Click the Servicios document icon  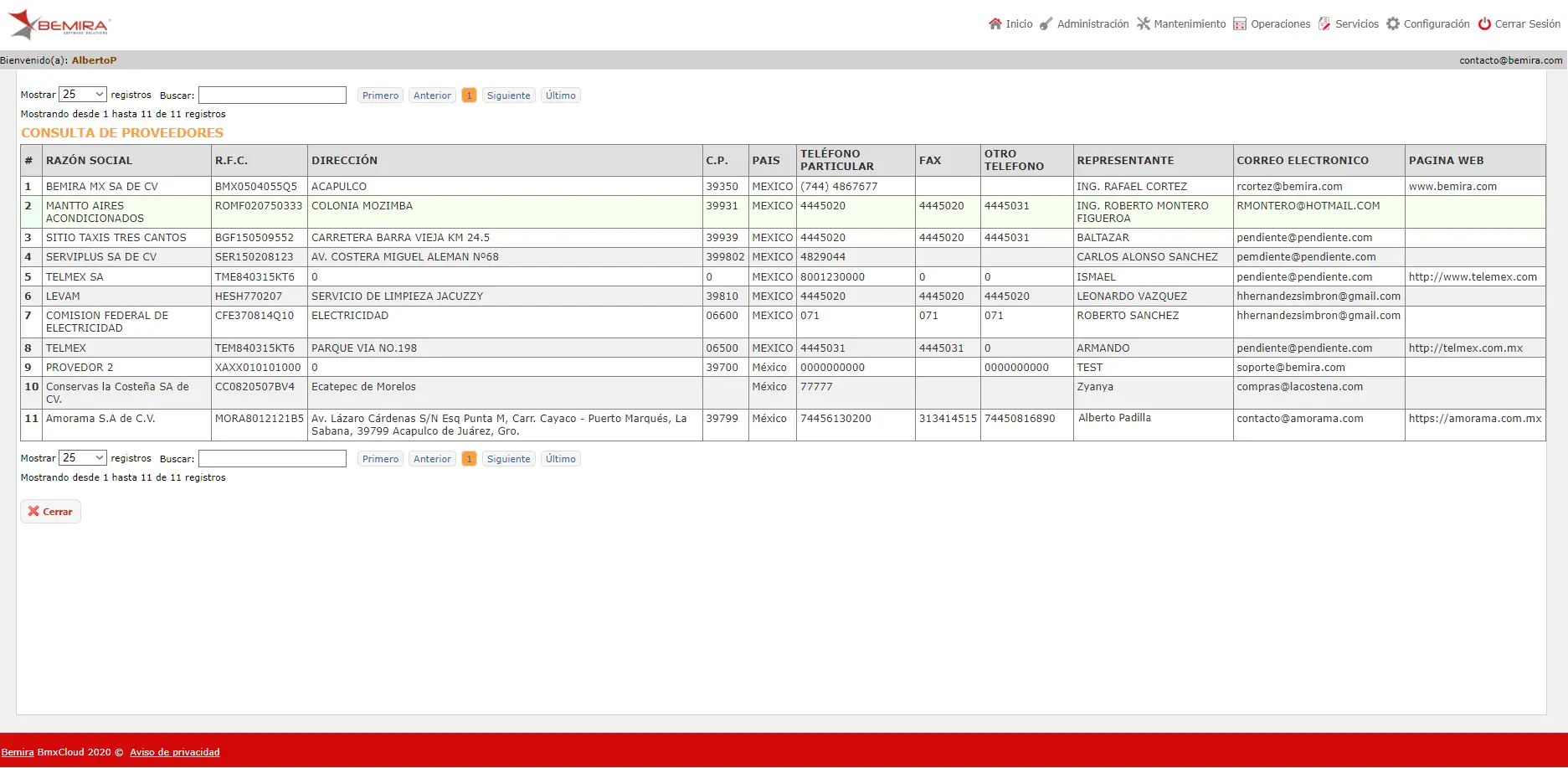(1324, 23)
